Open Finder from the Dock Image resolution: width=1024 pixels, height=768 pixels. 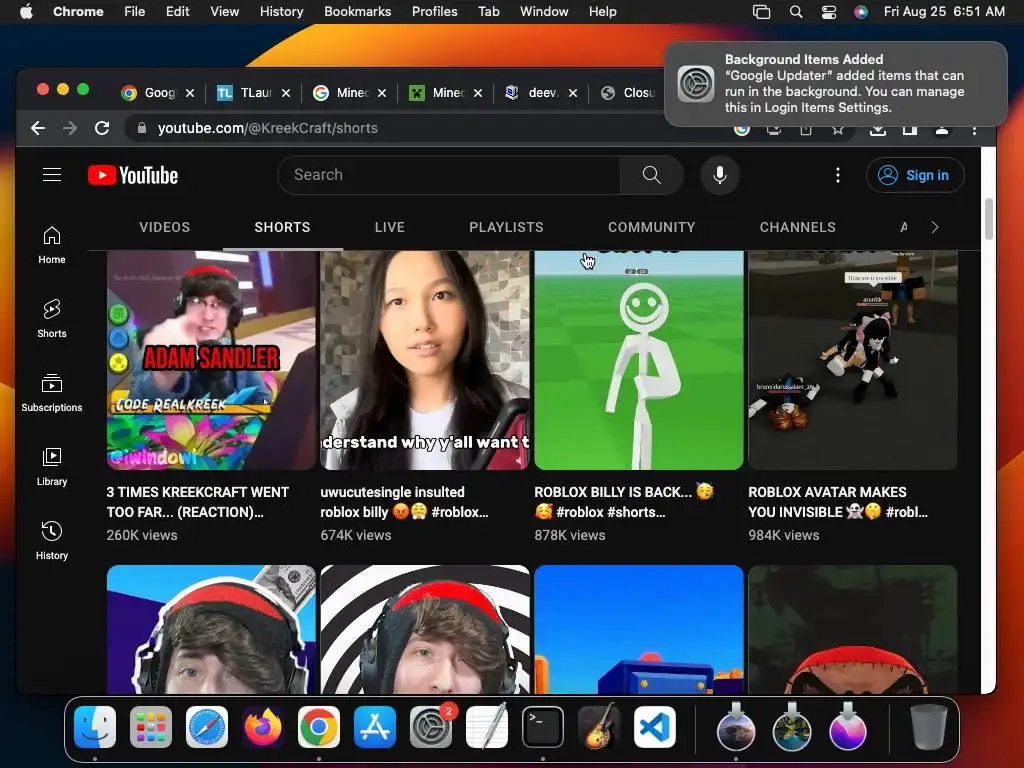click(x=95, y=727)
